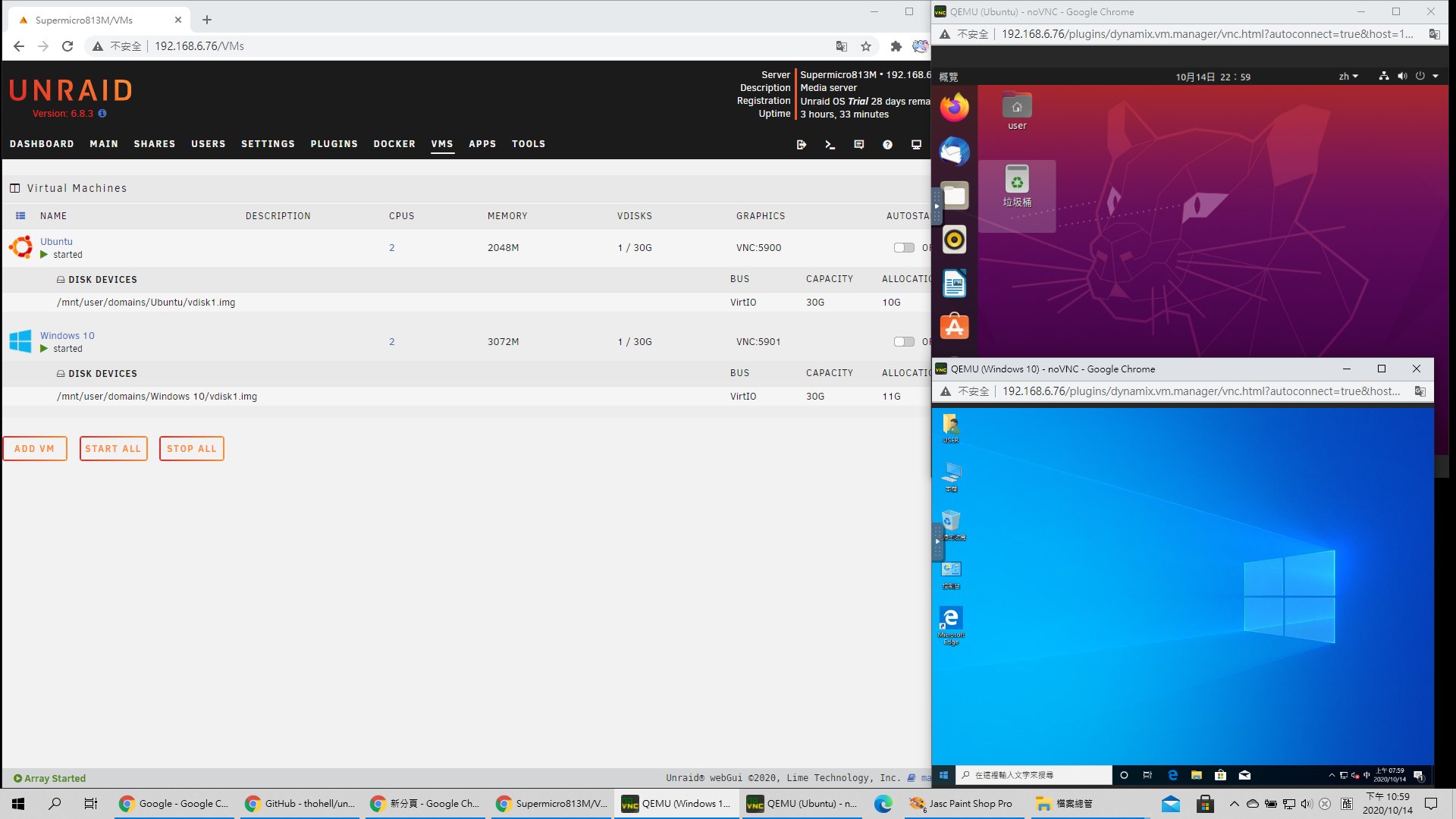Screen dimensions: 1456x819
Task: Open the Ubuntu volume slider indicator
Action: tap(1402, 77)
